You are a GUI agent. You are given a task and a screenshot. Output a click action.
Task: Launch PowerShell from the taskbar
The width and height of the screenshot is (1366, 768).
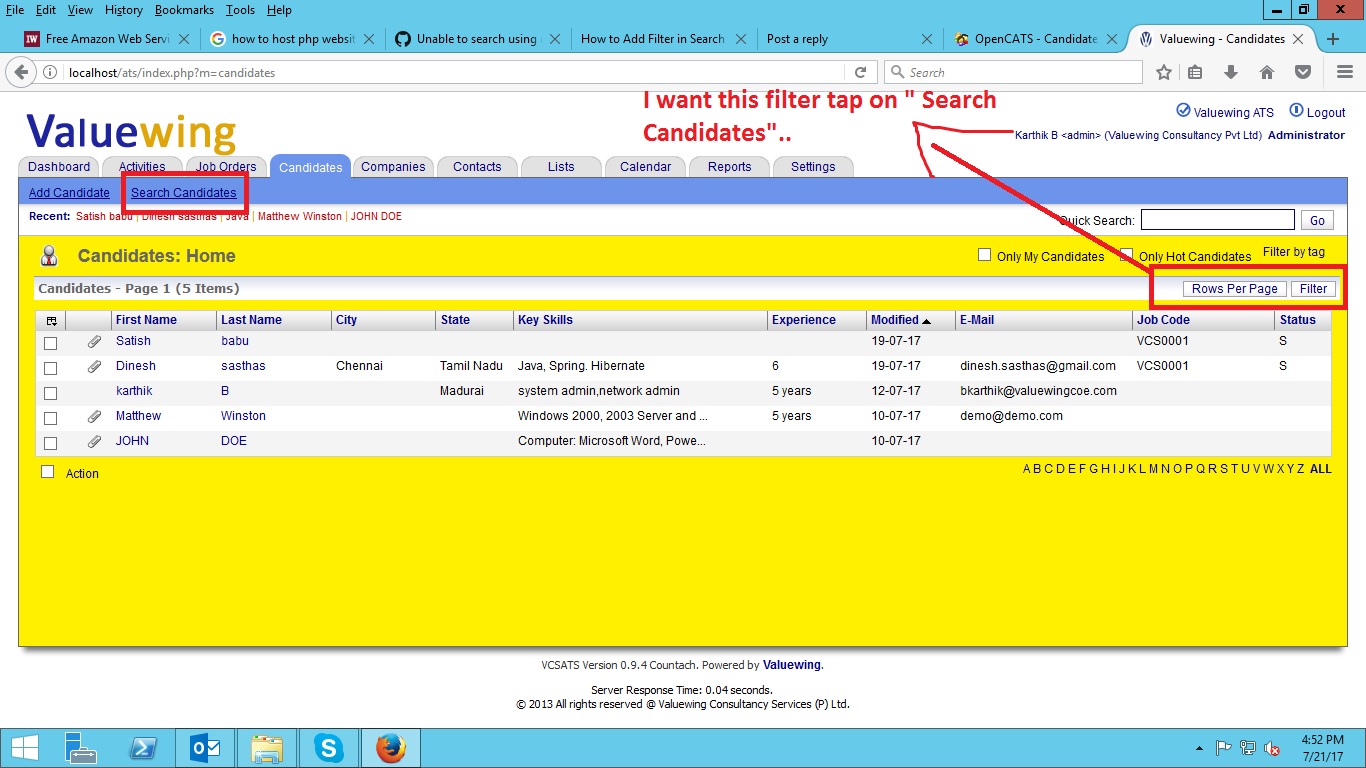143,747
